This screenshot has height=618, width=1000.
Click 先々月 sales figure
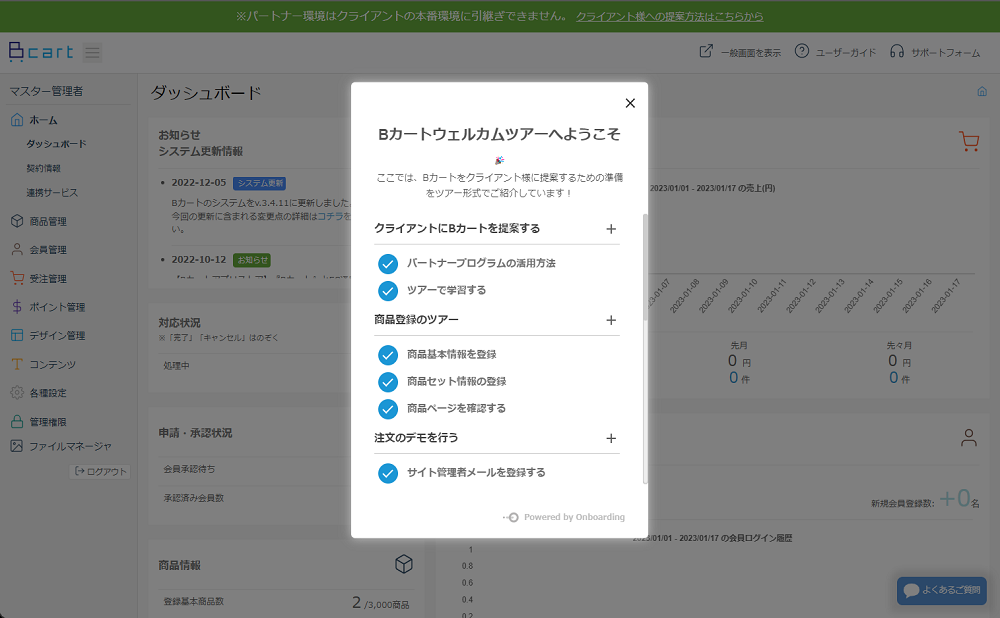tap(899, 362)
